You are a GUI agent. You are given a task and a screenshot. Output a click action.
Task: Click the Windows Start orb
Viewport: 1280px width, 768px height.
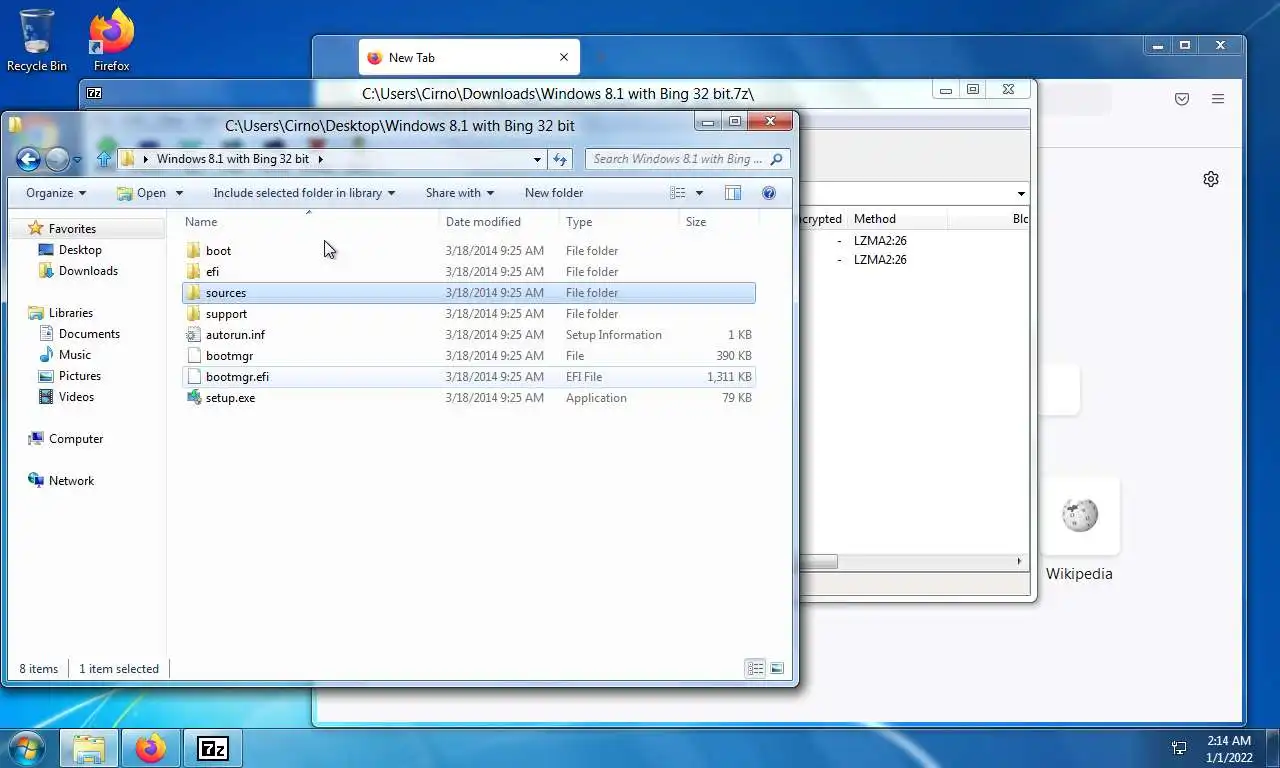[x=26, y=748]
